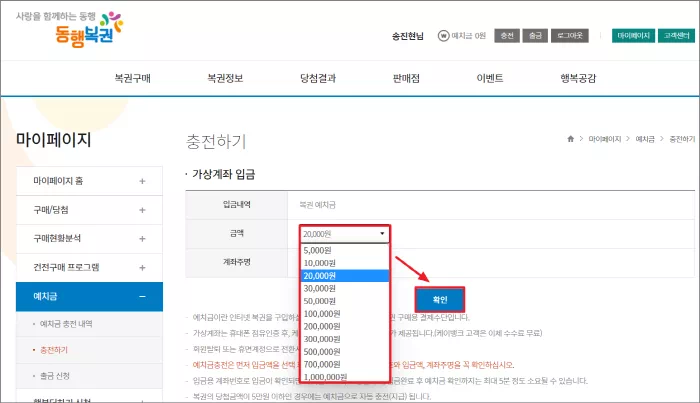Select 1,000,000원 from the amount list
700x403 pixels.
tap(345, 377)
